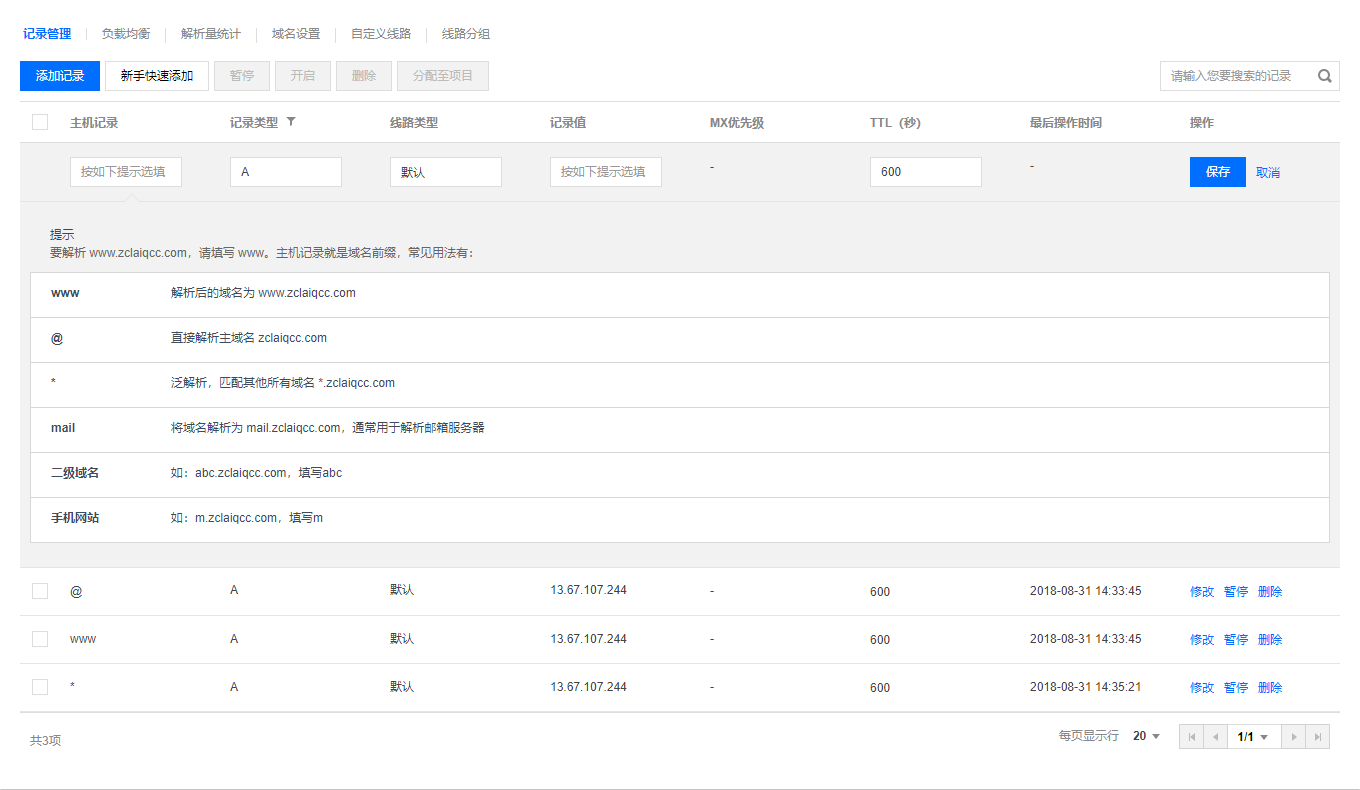Check the box for the www record
Viewport: 1360px width, 790px height.
coord(40,639)
